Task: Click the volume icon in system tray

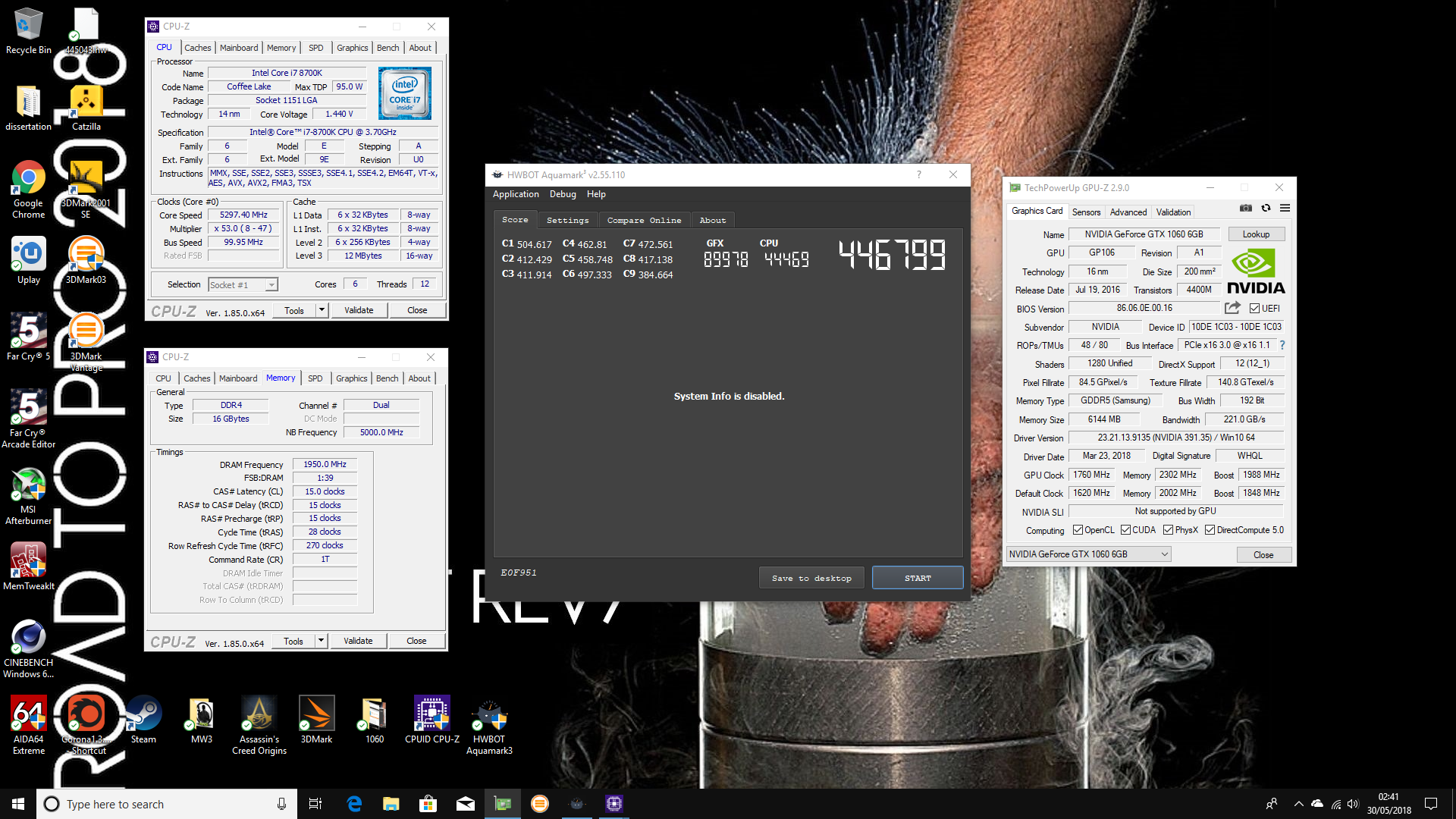Action: click(x=1353, y=804)
